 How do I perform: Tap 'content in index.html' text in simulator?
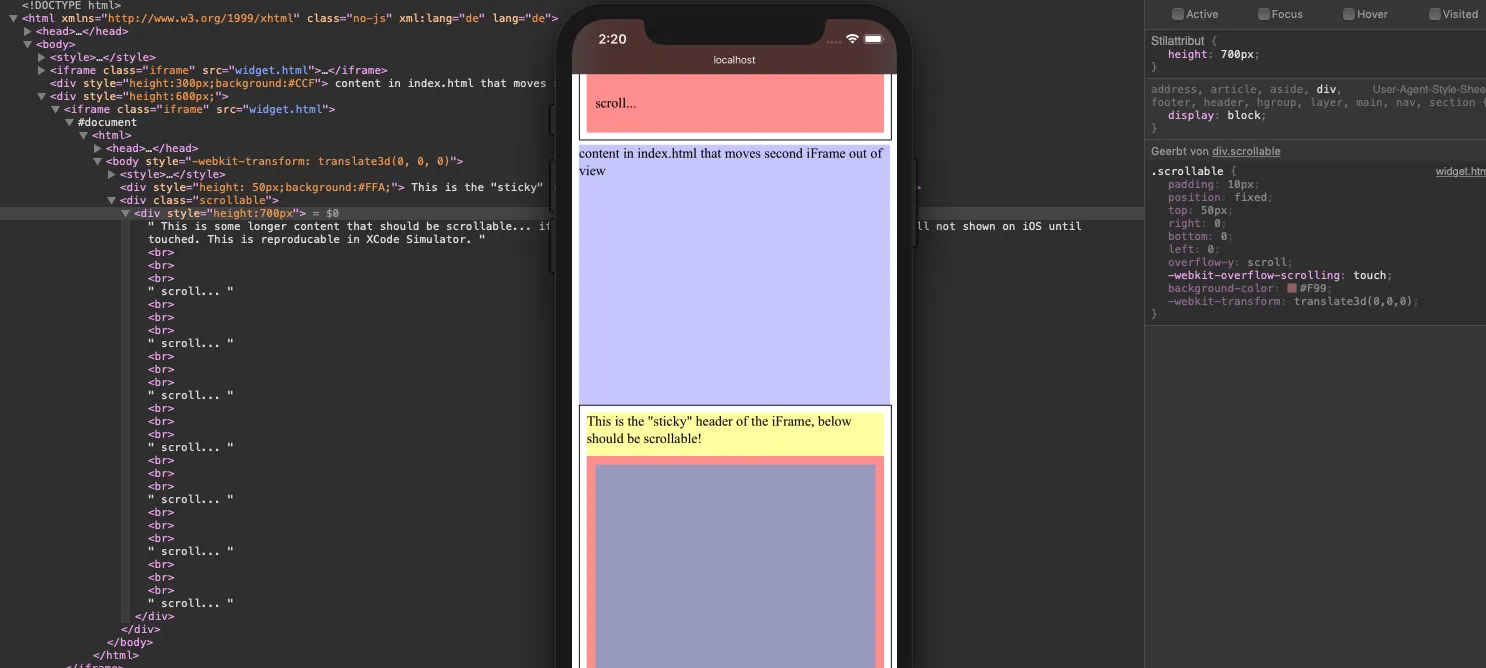pyautogui.click(x=731, y=162)
